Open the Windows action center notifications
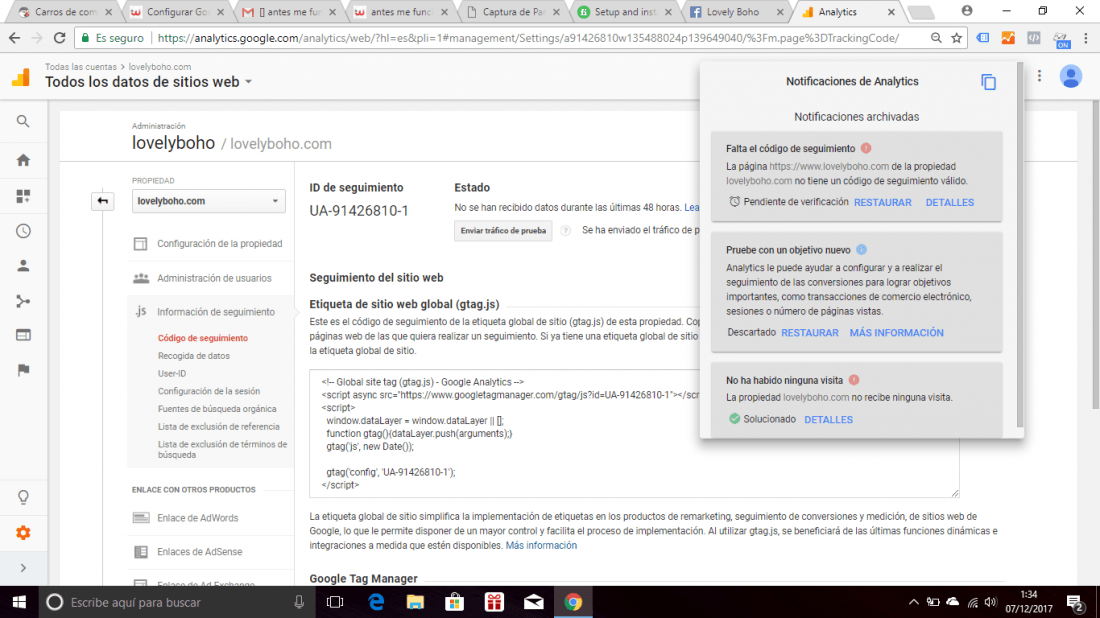The image size is (1100, 618). click(1075, 603)
